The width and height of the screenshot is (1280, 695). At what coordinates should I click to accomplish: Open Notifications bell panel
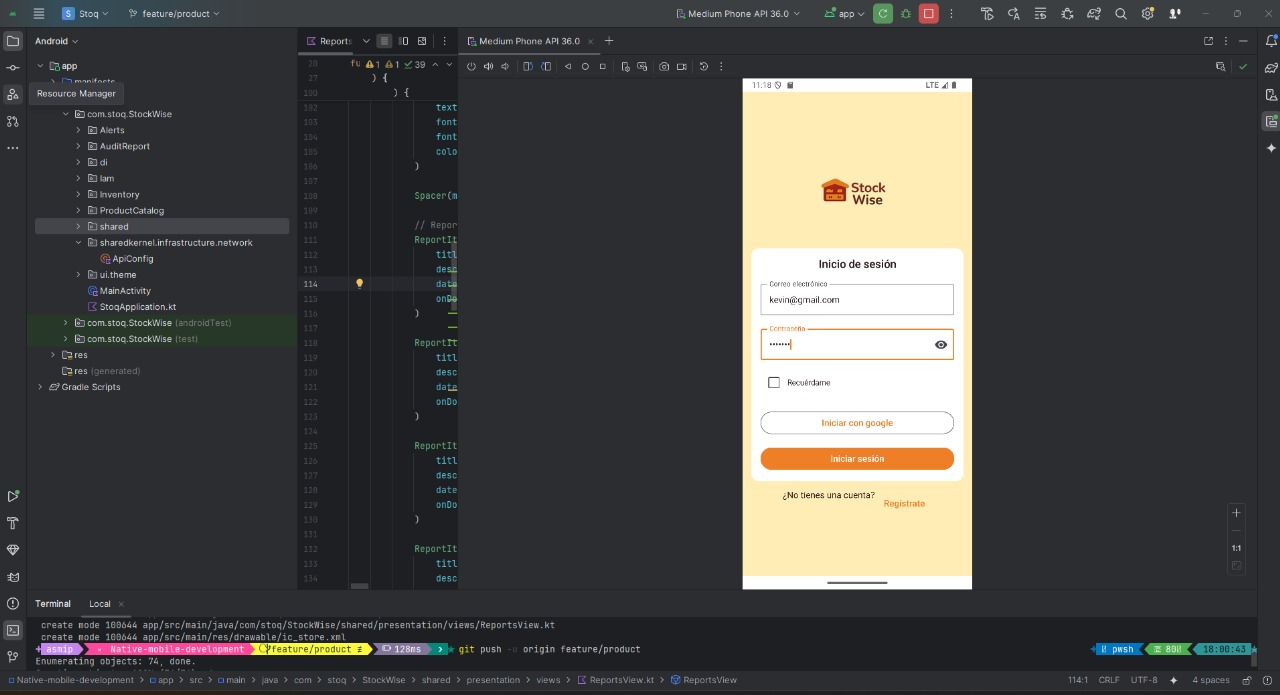pyautogui.click(x=1271, y=41)
